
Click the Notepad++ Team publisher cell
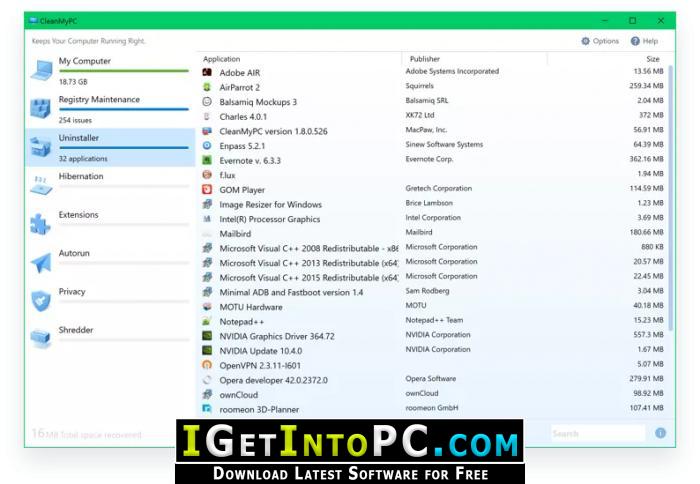[x=434, y=320]
